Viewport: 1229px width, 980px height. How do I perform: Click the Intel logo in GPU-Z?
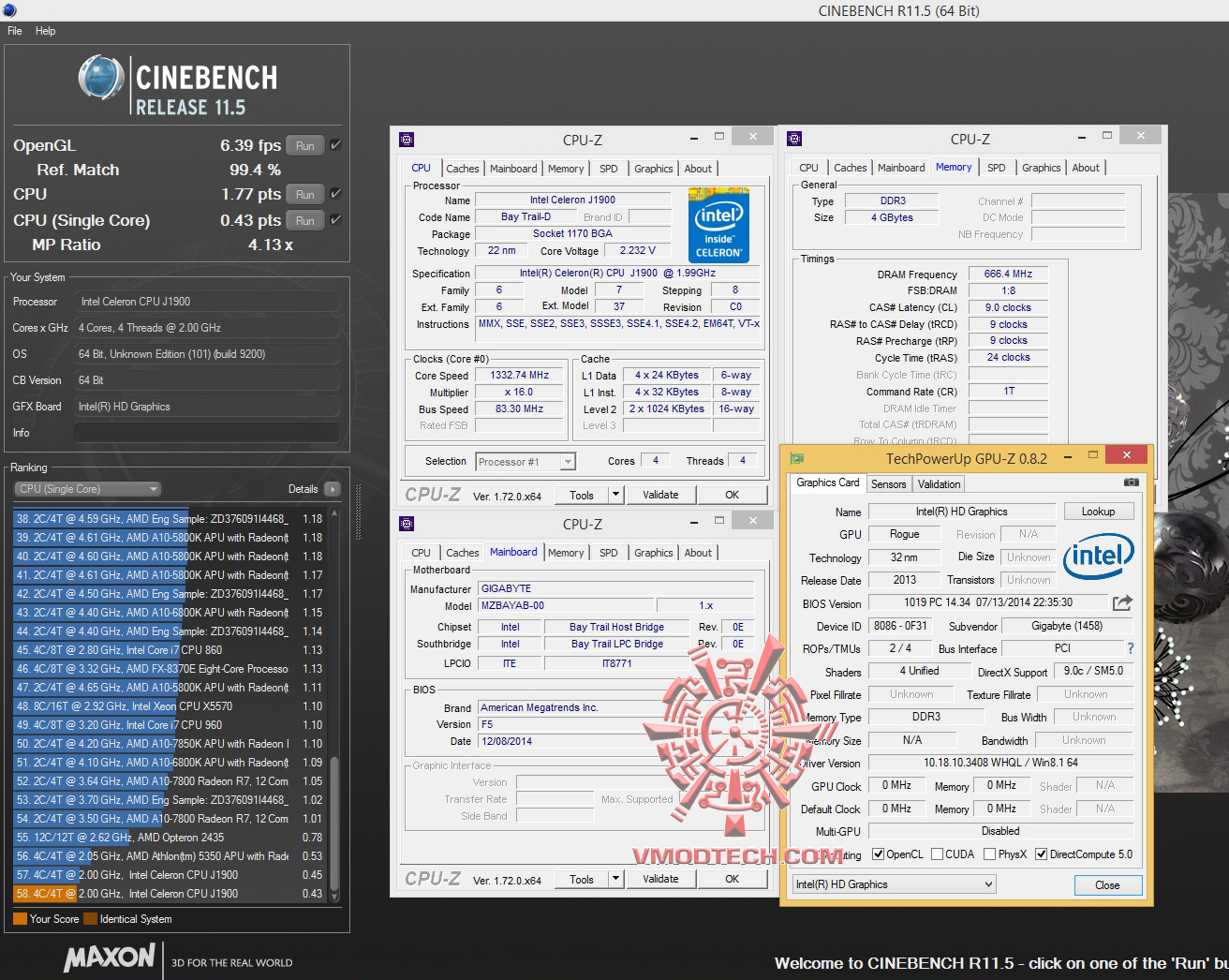tap(1098, 557)
